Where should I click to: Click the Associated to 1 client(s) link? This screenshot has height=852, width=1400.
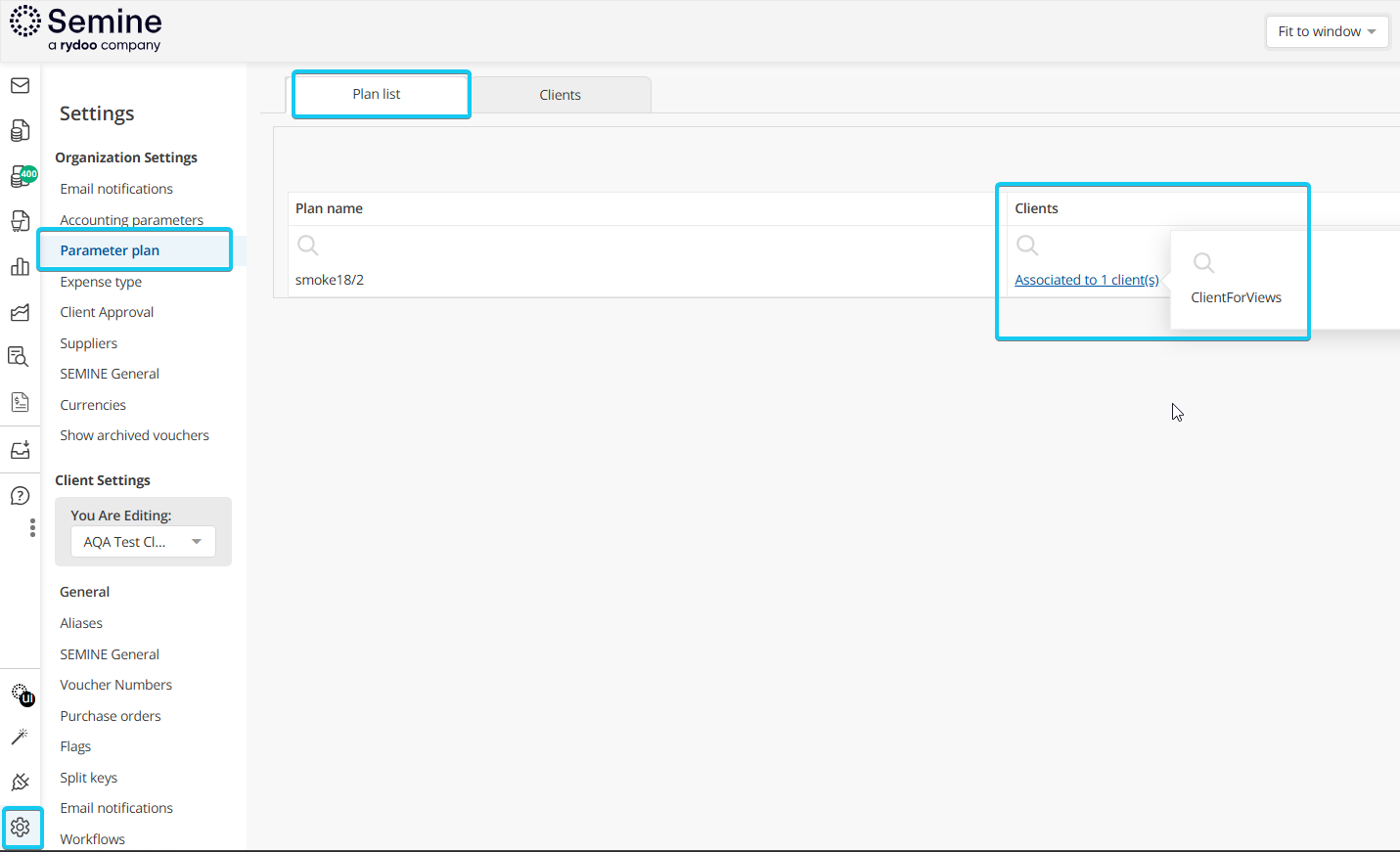click(x=1086, y=280)
